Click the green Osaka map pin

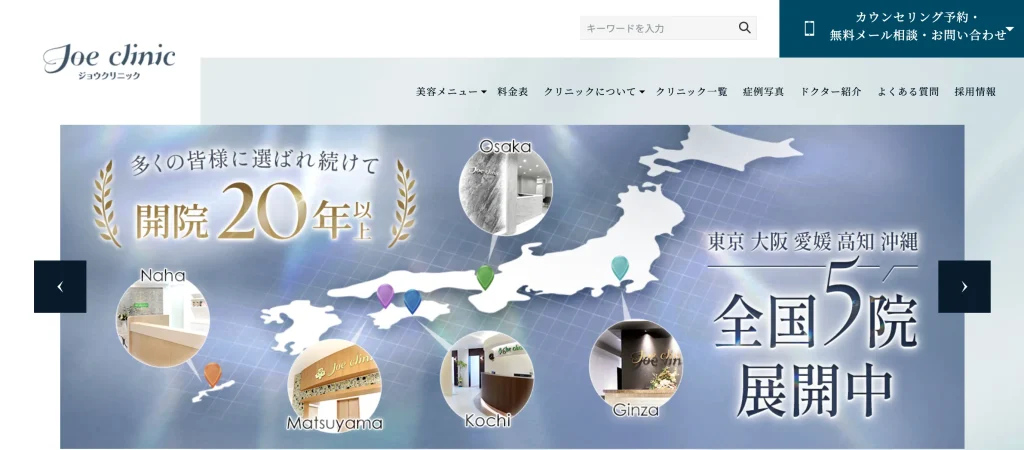[x=485, y=277]
